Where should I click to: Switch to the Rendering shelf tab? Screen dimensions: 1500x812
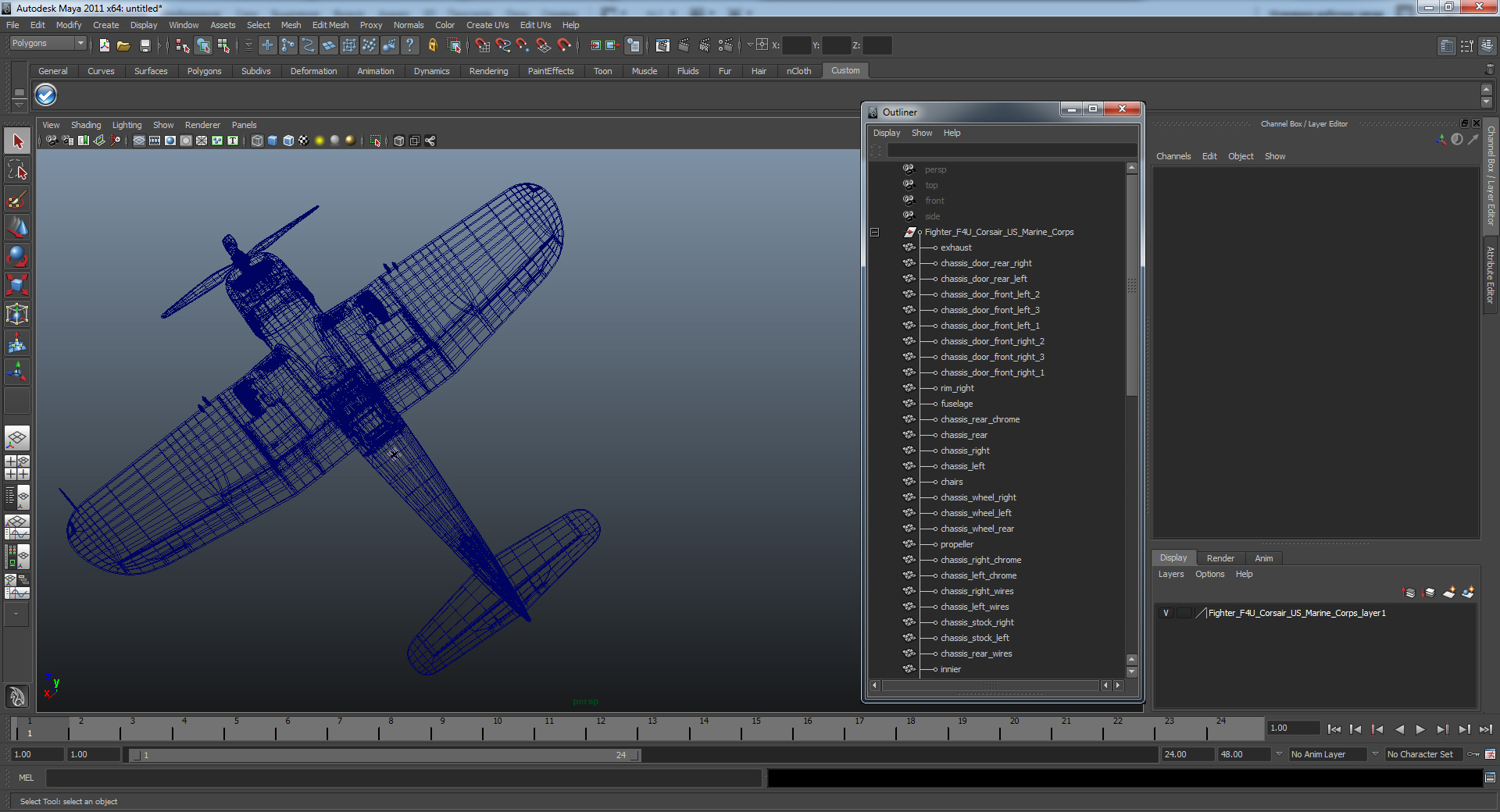click(x=488, y=71)
